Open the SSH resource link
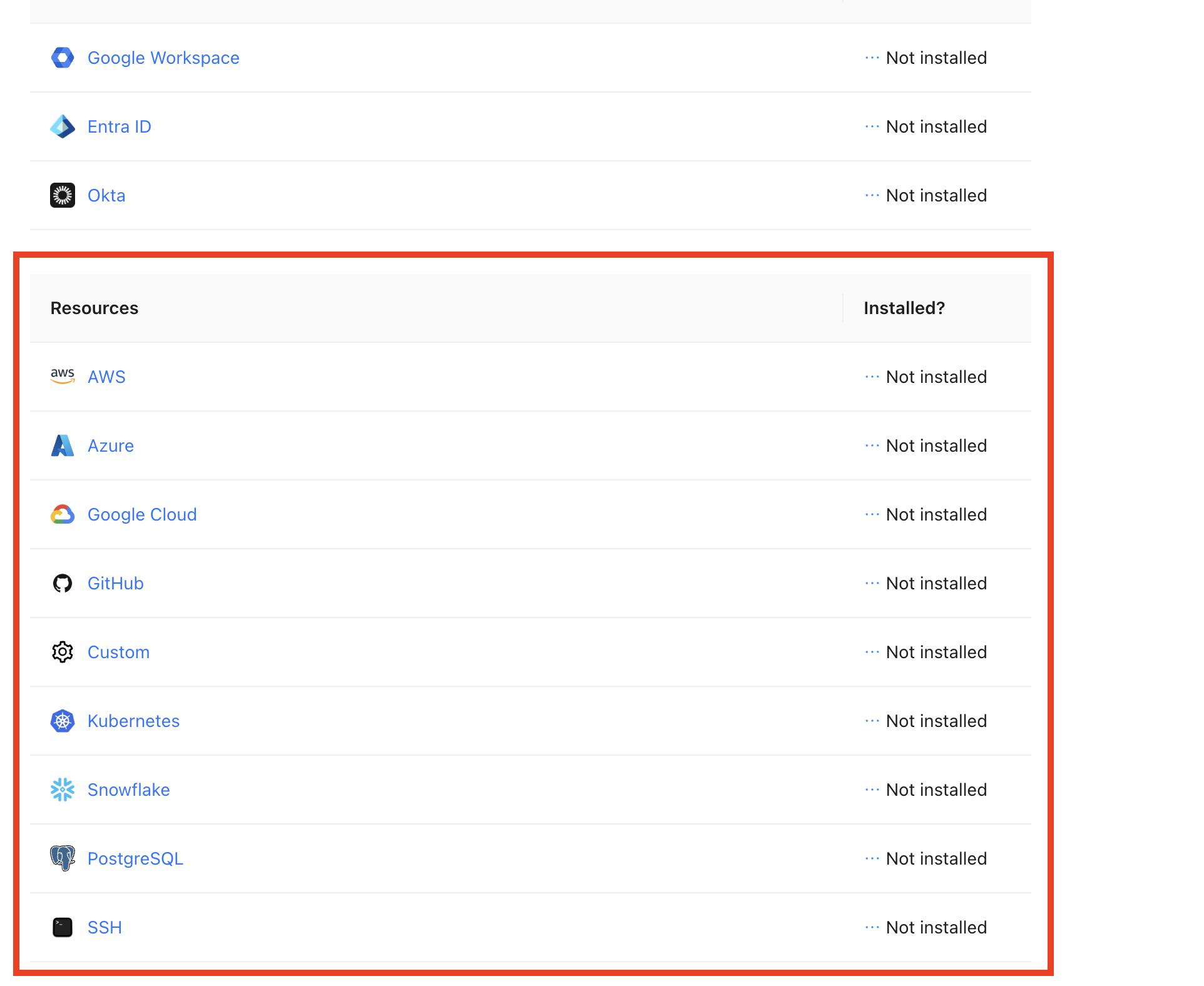Viewport: 1204px width, 986px height. (x=105, y=927)
